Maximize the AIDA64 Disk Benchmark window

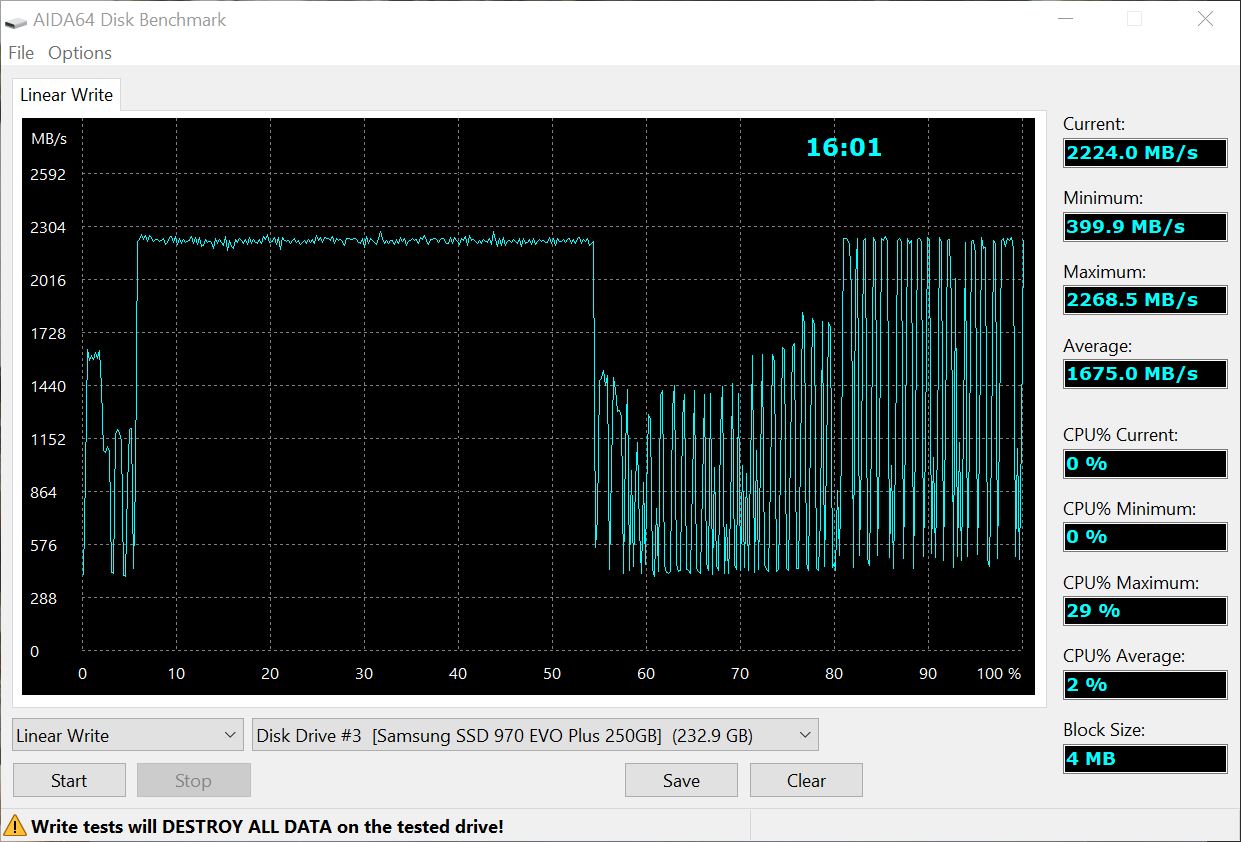[x=1134, y=20]
